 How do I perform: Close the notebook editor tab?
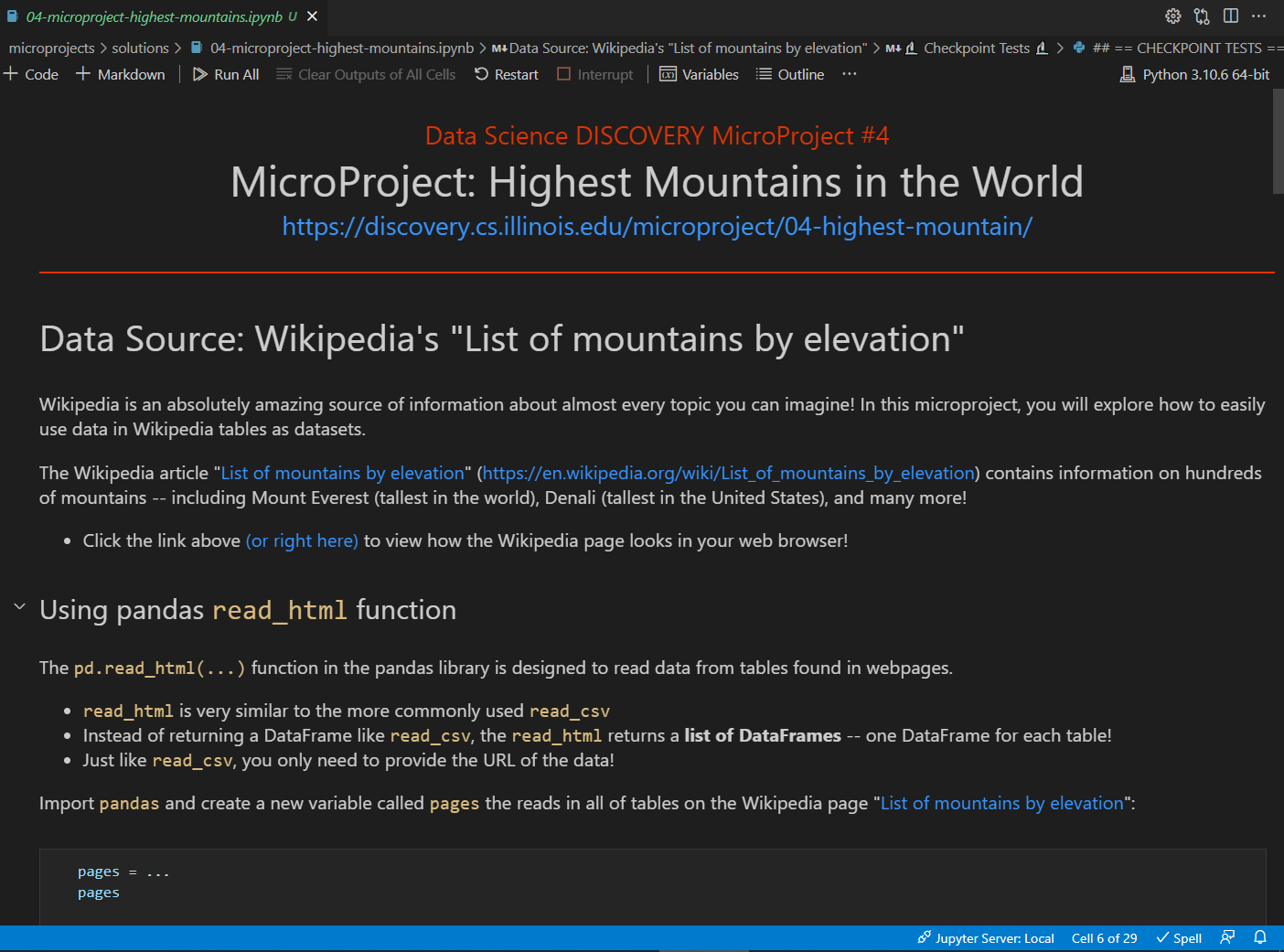coord(313,16)
